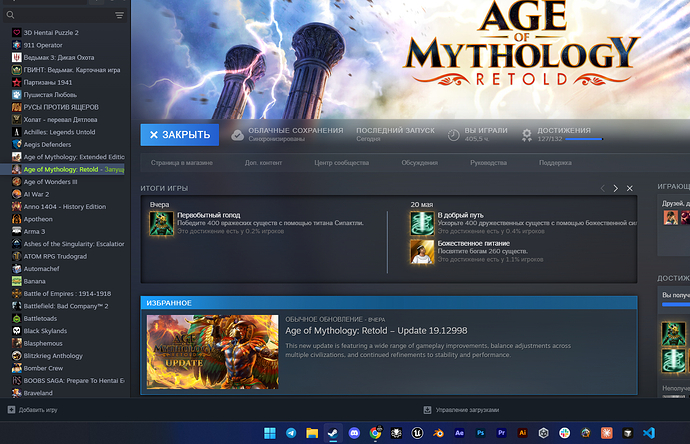Click the download manager icon
The width and height of the screenshot is (690, 444).
[x=427, y=410]
